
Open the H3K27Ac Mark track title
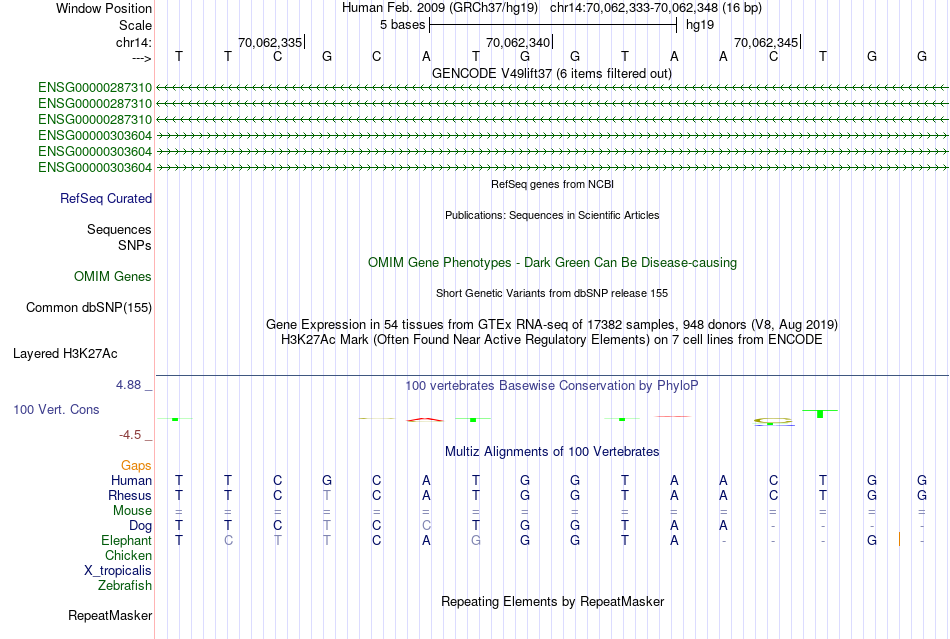coord(552,340)
